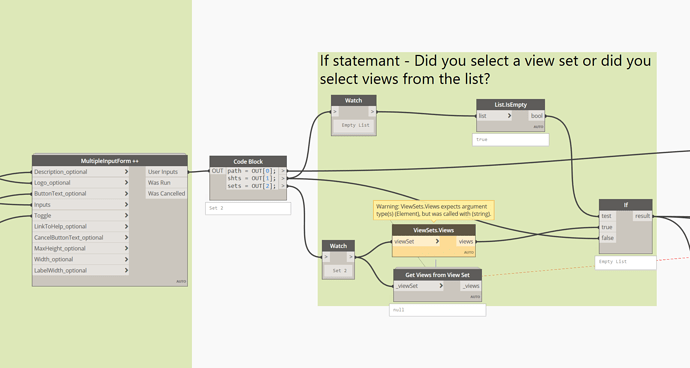Click the If statemant group title text
The height and width of the screenshot is (368, 690).
tap(485, 70)
